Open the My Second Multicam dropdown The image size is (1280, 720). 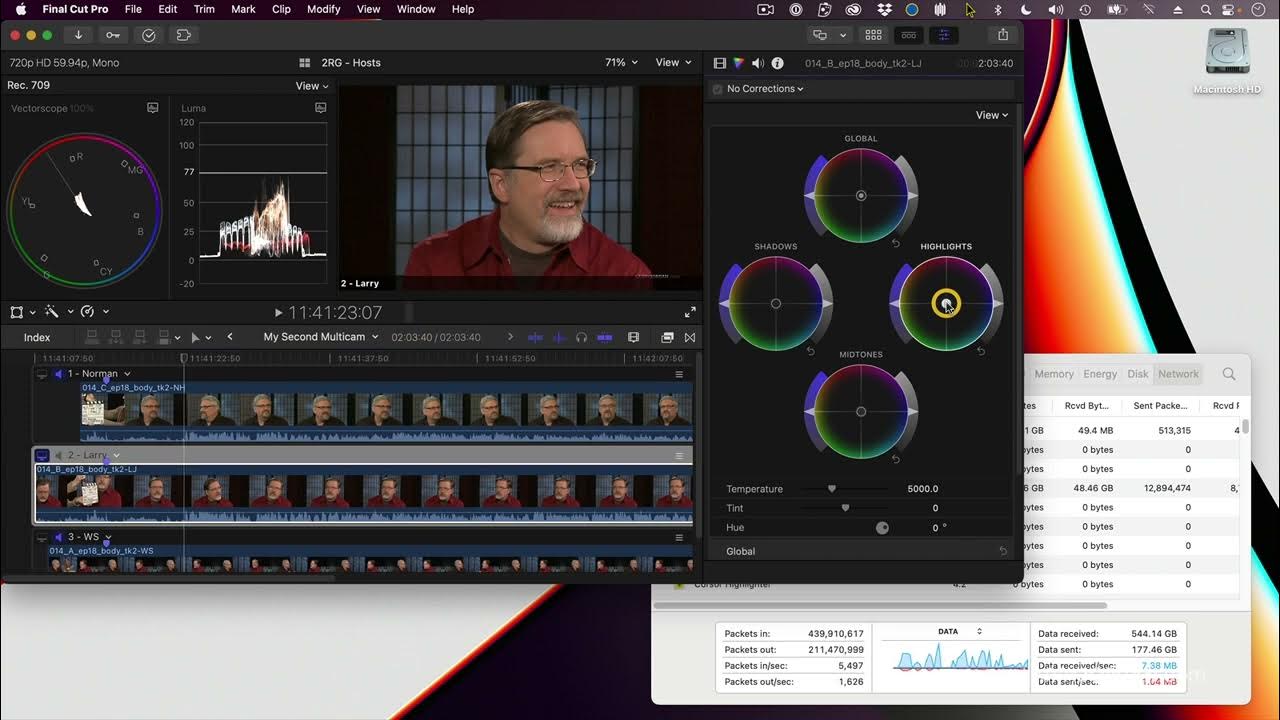click(x=321, y=337)
